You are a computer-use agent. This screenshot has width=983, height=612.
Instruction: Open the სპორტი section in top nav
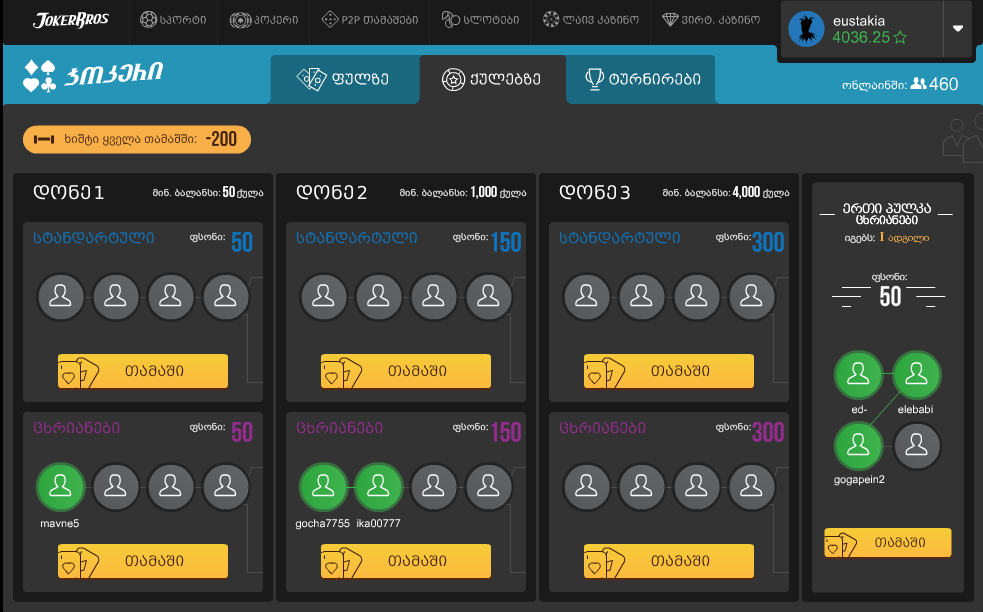pyautogui.click(x=173, y=20)
